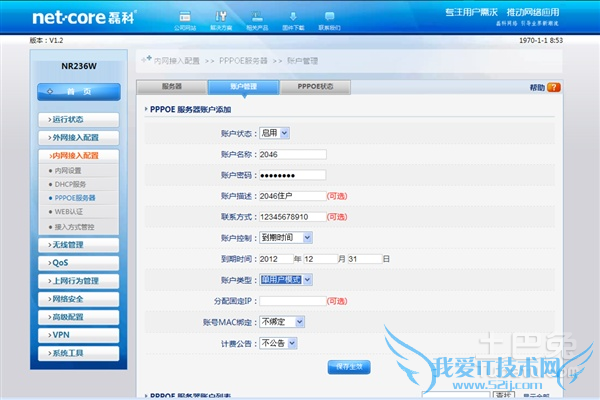Open the 账户控制 (到期时间) dropdown
The image size is (600, 400).
coord(286,238)
